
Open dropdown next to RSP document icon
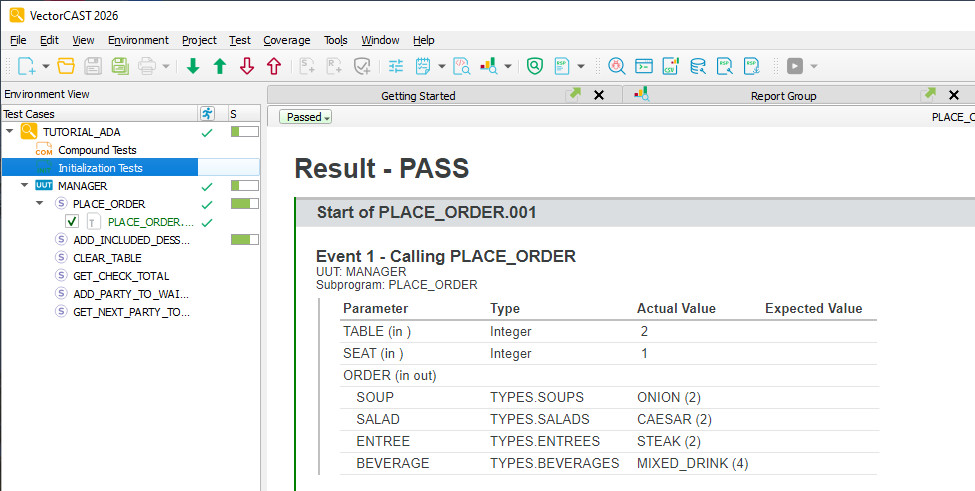click(581, 67)
